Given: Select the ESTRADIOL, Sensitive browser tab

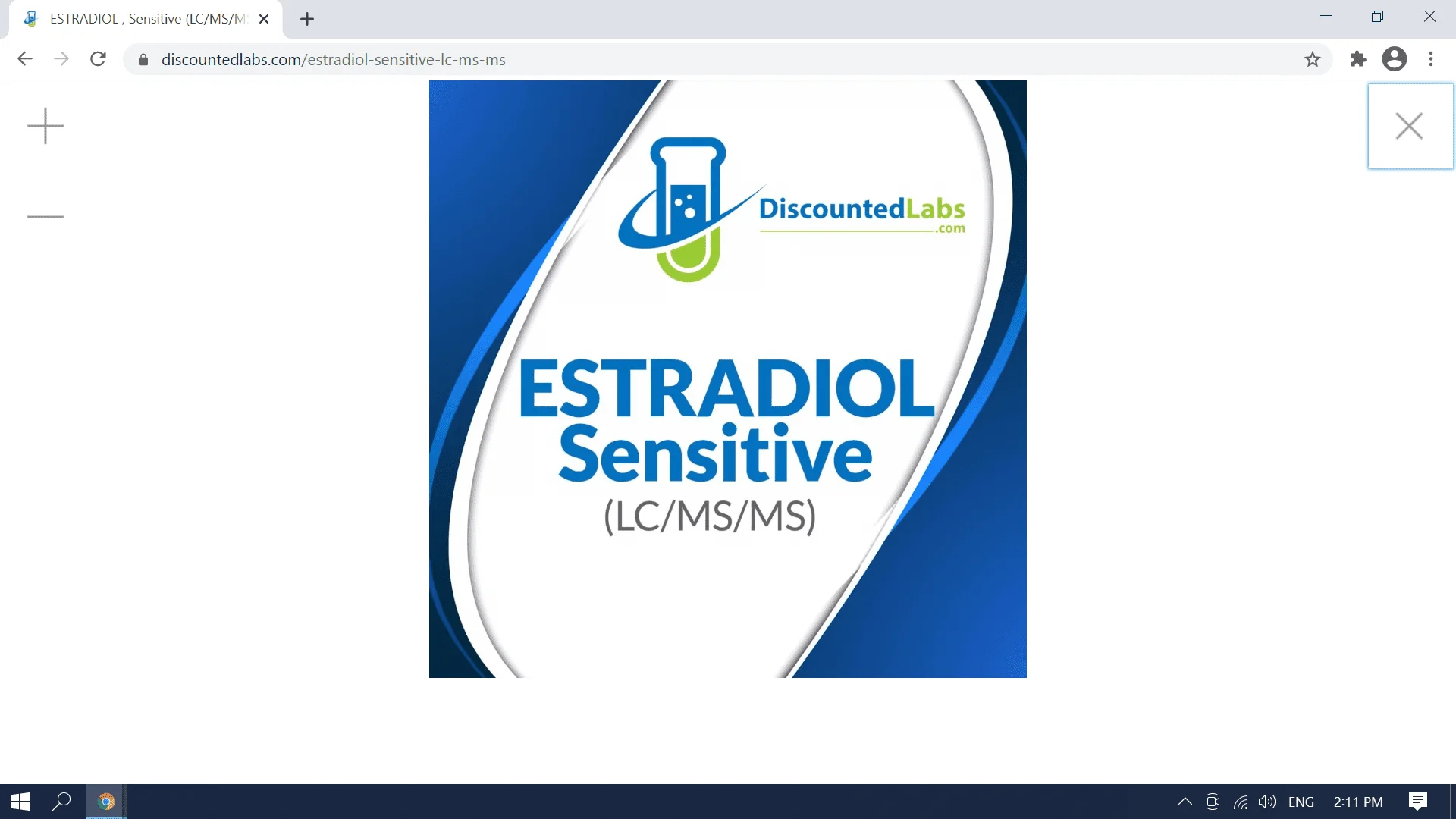Looking at the screenshot, I should [x=146, y=19].
